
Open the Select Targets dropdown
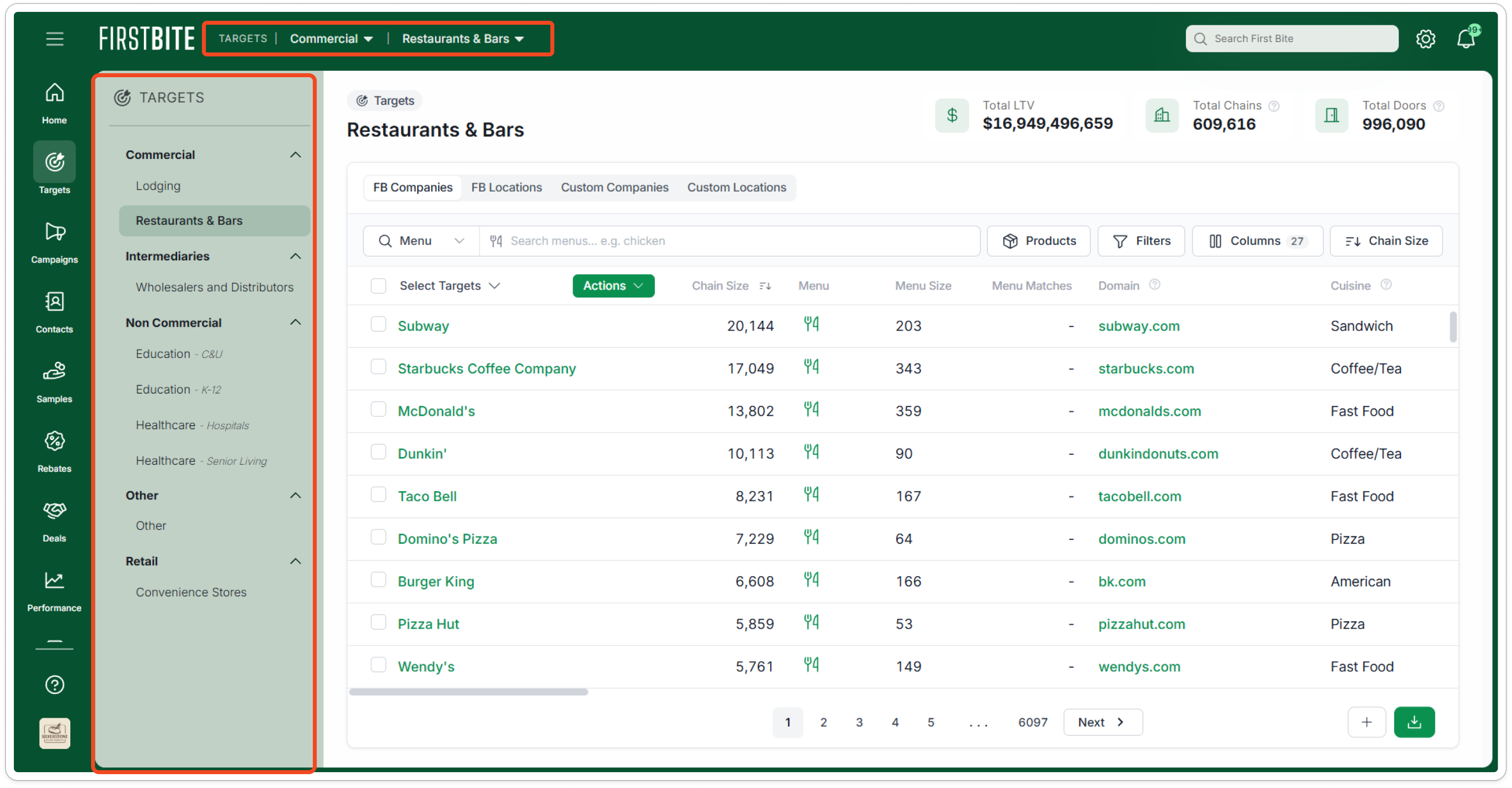pos(449,286)
